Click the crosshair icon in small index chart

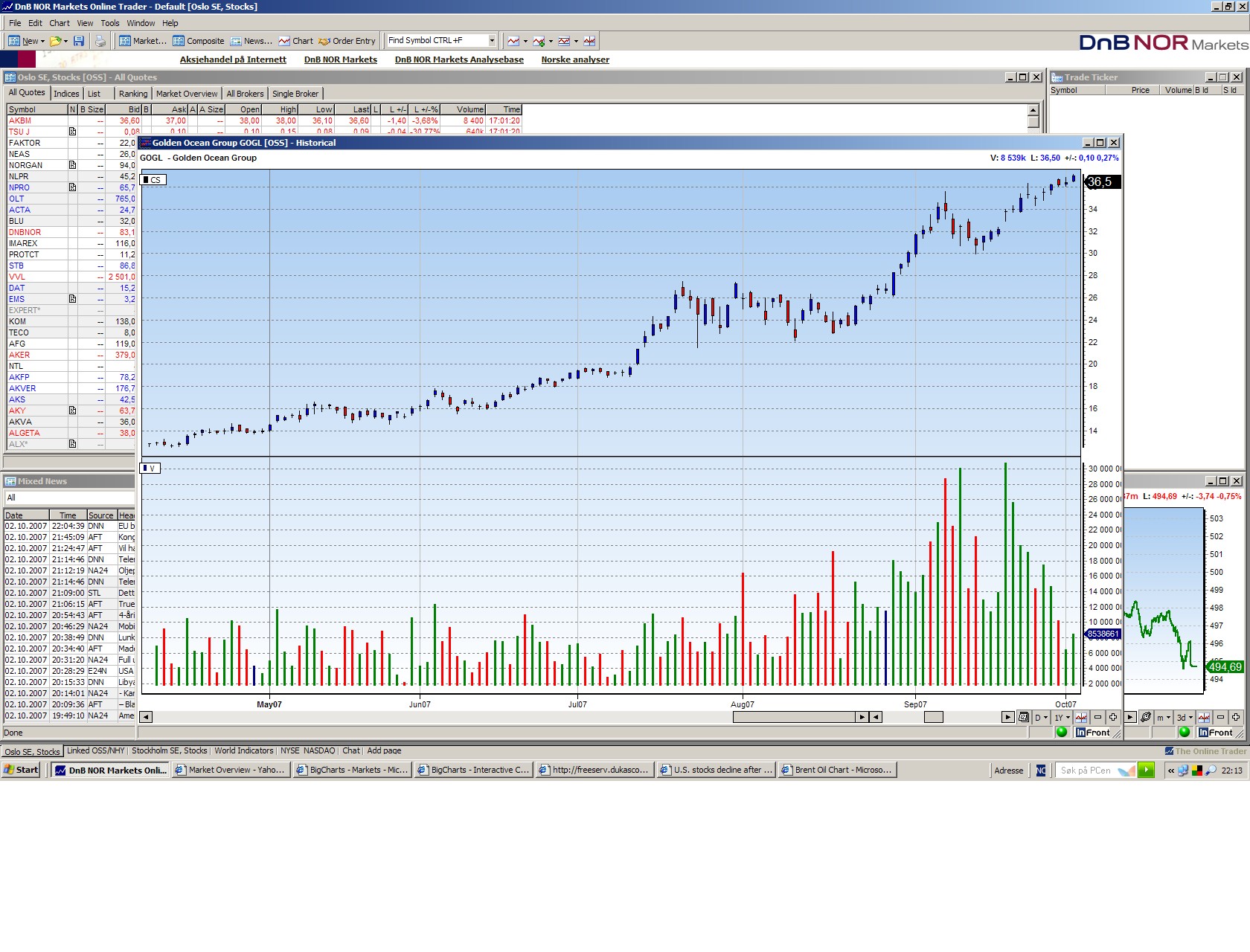tap(1204, 717)
